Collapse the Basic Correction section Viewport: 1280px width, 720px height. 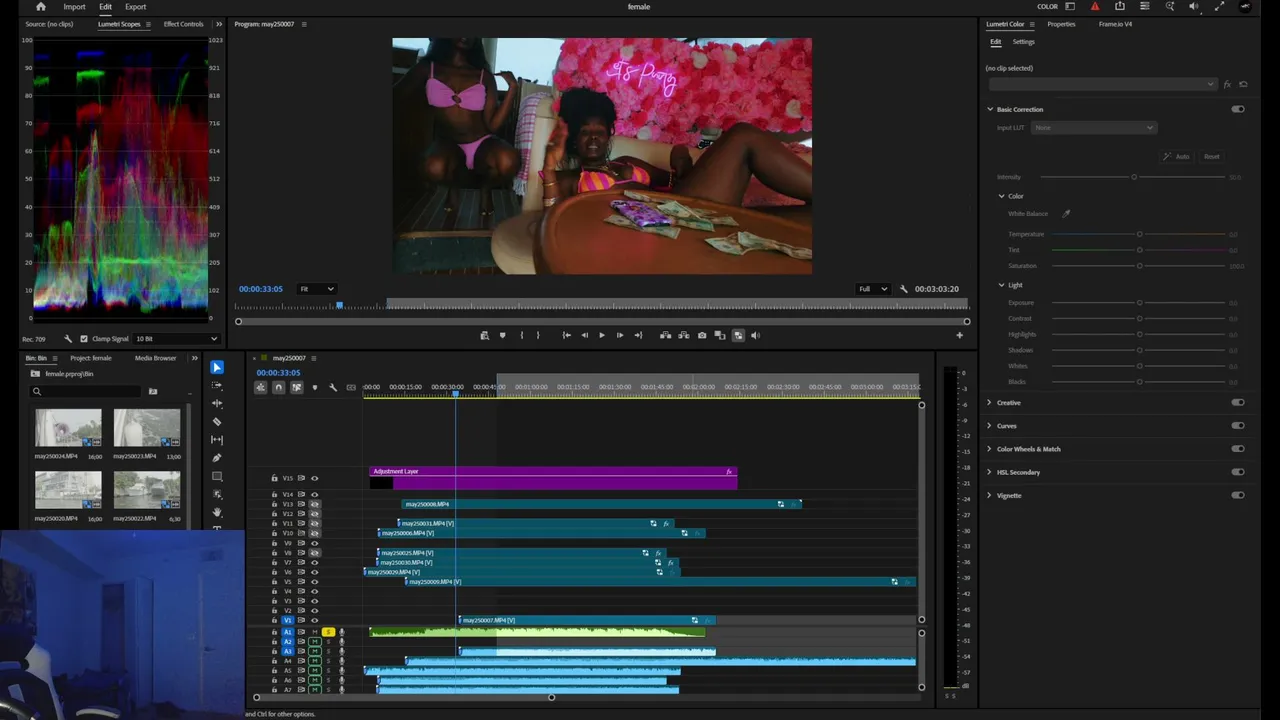(x=991, y=109)
